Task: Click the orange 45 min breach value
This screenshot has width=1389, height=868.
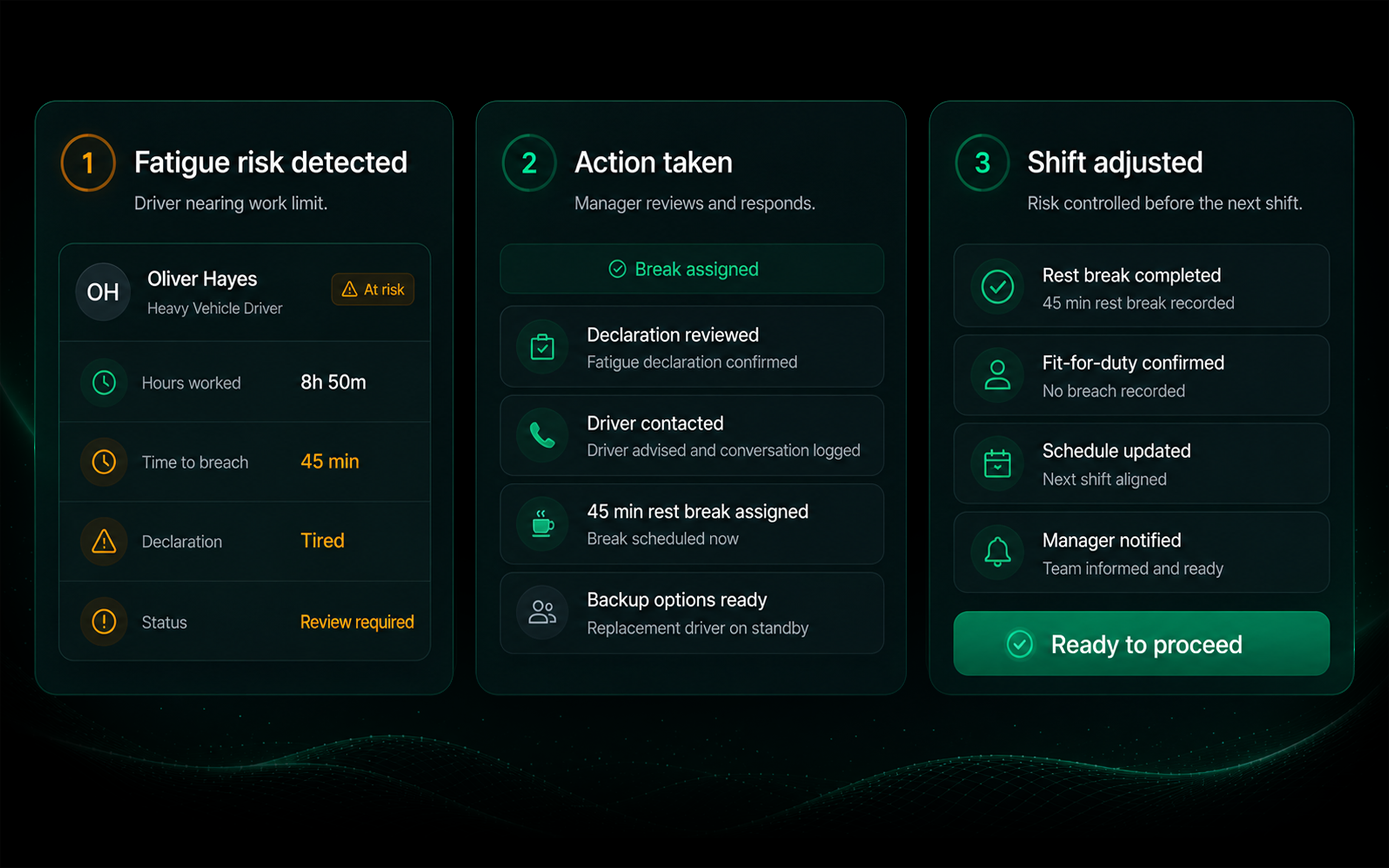Action: pos(330,461)
